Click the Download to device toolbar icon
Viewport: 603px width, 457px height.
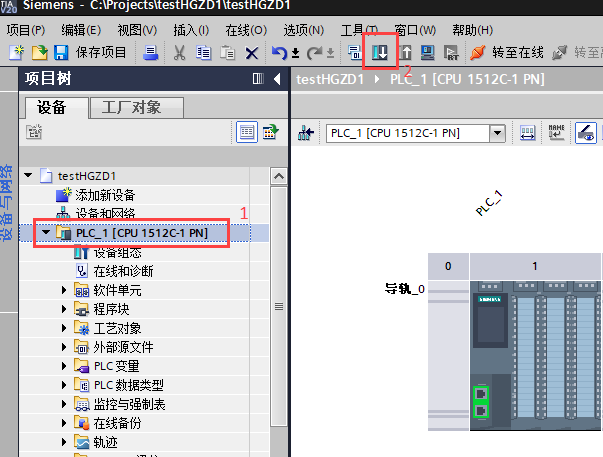[x=380, y=52]
